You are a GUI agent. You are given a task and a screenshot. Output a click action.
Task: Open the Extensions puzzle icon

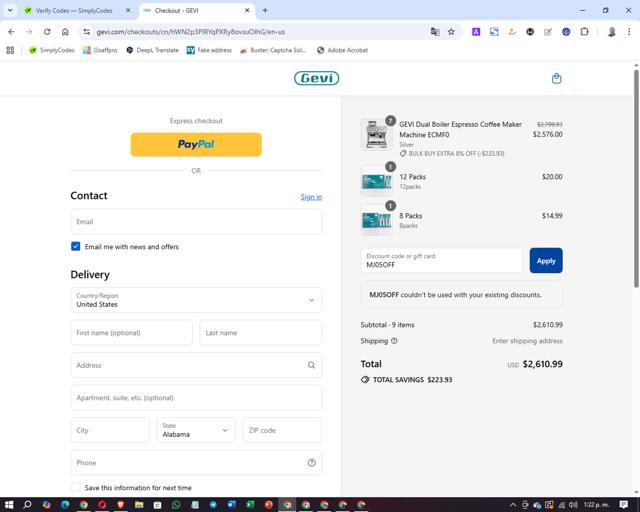(584, 32)
